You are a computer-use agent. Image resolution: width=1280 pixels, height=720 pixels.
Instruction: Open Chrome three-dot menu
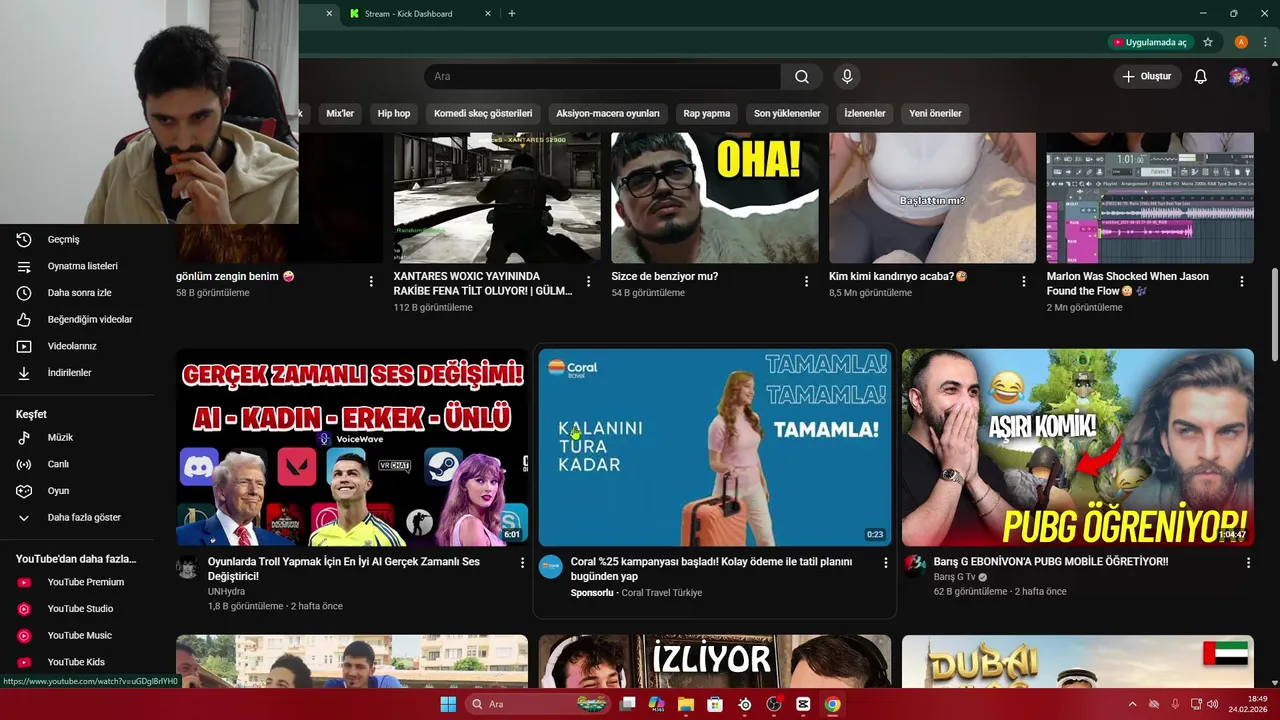point(1265,43)
